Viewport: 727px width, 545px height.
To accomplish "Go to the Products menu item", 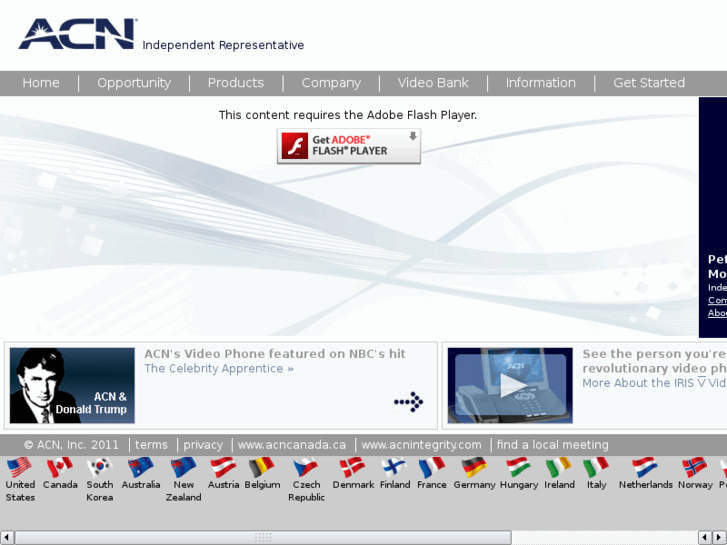I will point(236,83).
